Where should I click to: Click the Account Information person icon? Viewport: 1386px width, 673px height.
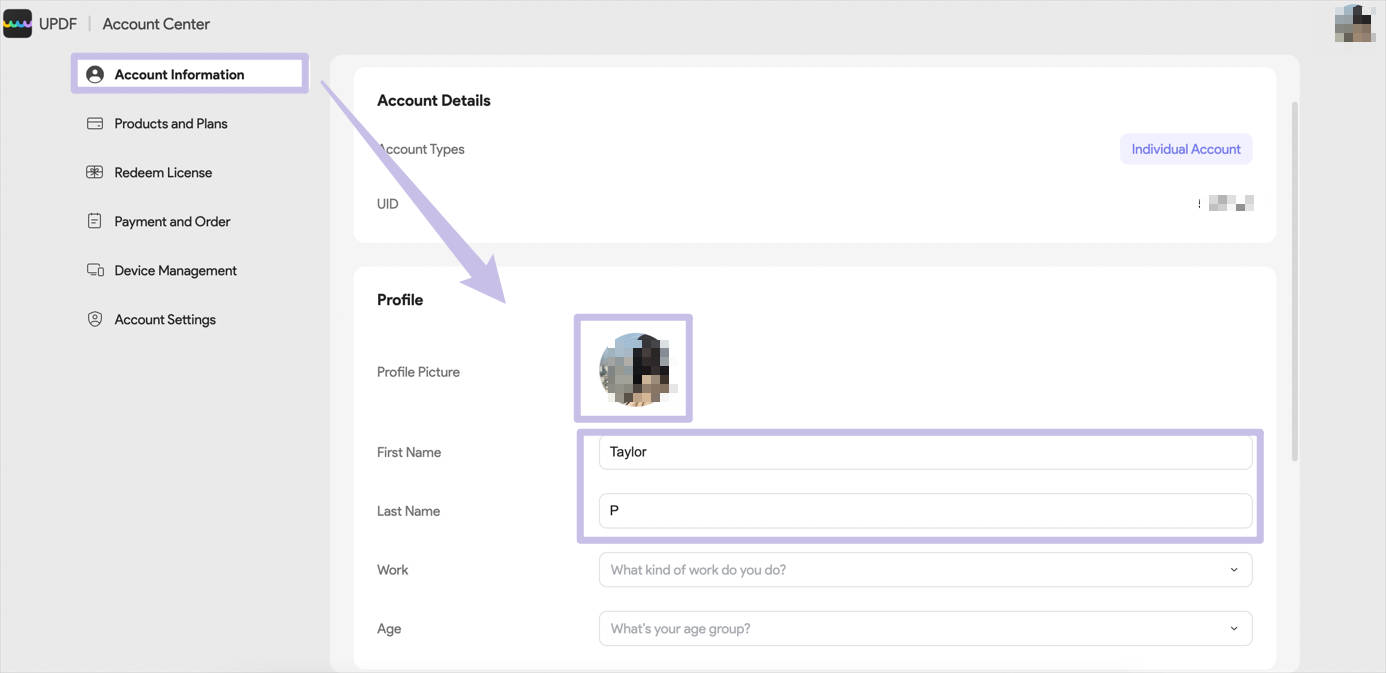(95, 74)
